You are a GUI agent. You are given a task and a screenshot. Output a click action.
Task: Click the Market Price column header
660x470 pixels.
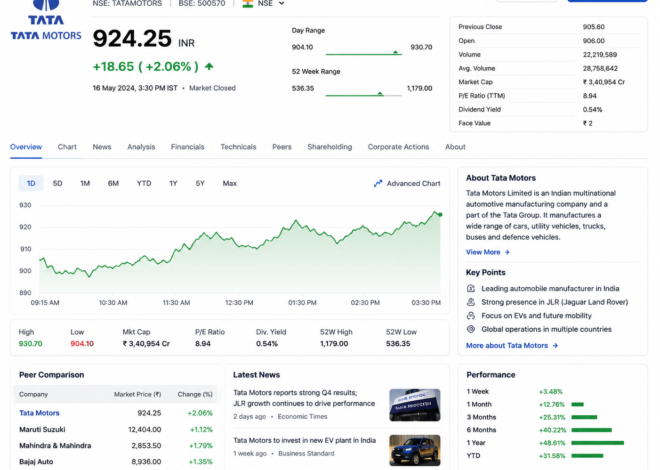tap(137, 394)
